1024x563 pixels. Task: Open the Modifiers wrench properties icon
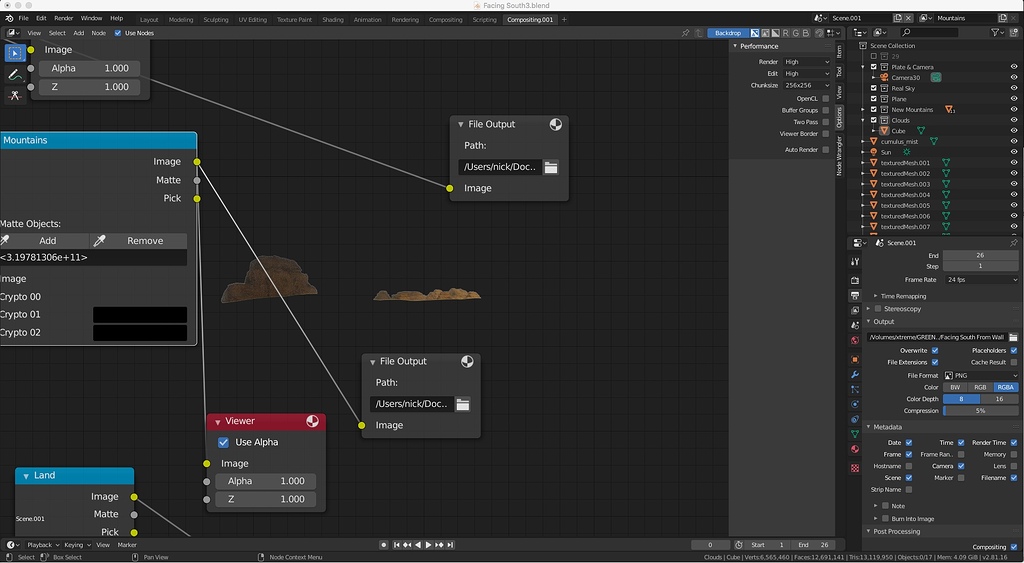[x=855, y=374]
